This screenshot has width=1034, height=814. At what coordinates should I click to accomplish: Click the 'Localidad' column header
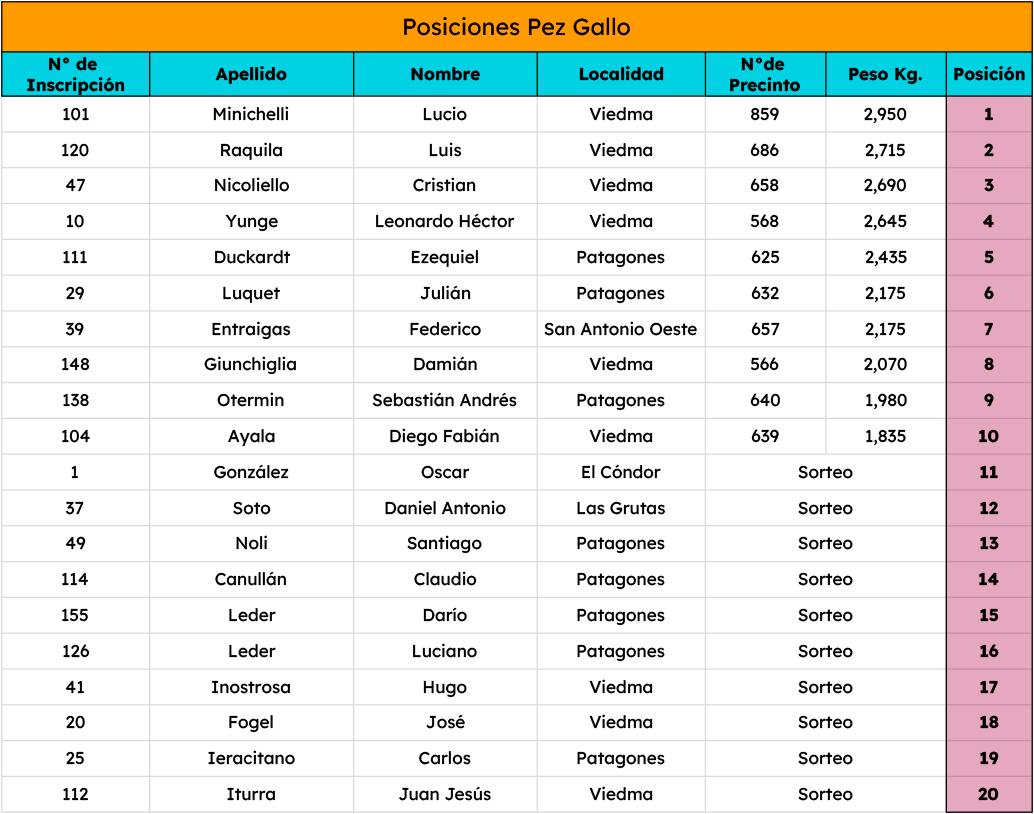pyautogui.click(x=621, y=75)
